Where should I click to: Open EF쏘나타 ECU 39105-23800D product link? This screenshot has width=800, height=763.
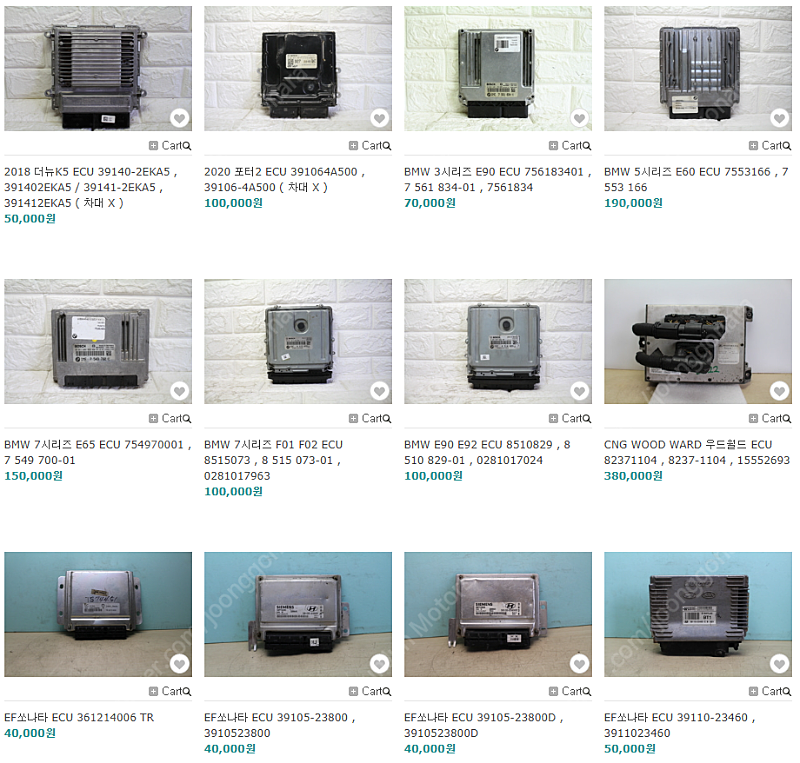[484, 725]
